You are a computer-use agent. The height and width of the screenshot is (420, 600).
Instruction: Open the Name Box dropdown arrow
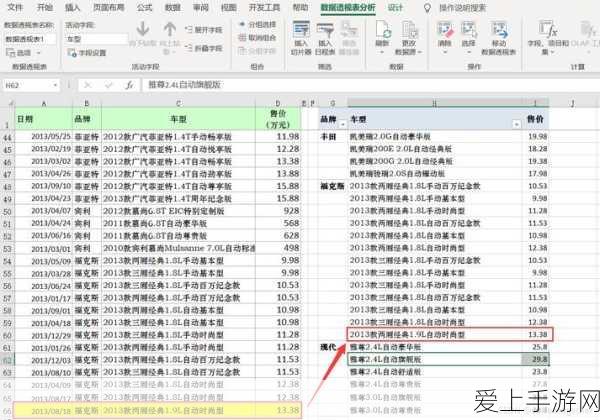pyautogui.click(x=55, y=85)
